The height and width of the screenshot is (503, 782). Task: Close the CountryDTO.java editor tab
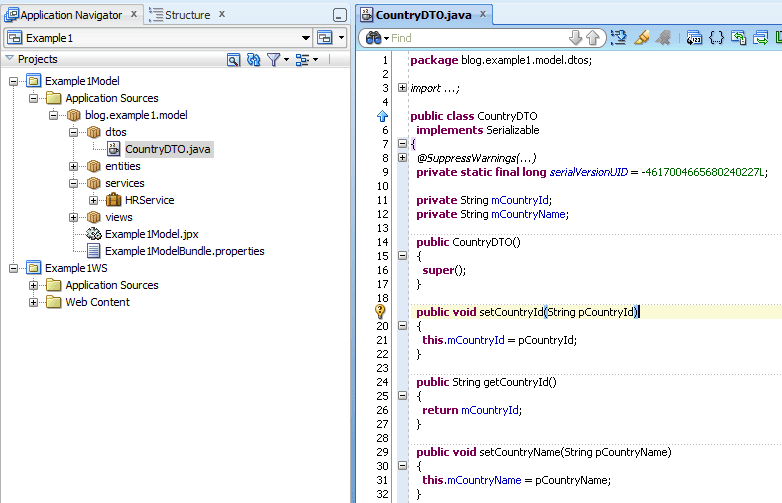(x=483, y=14)
